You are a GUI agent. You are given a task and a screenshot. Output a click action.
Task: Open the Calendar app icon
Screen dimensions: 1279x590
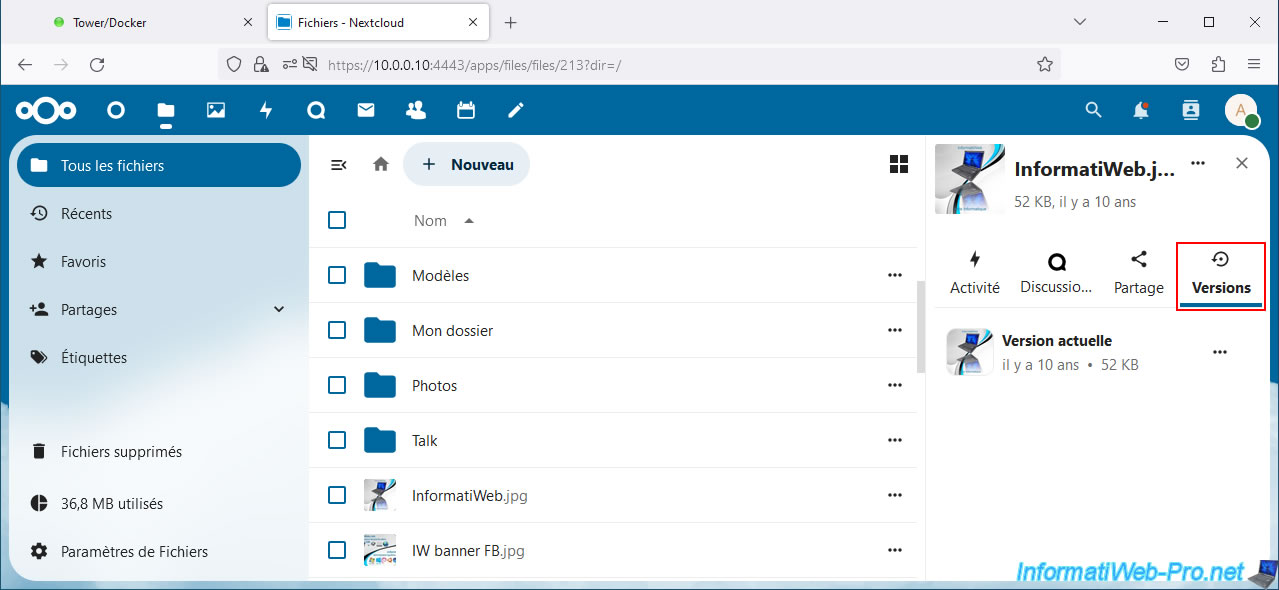click(466, 110)
